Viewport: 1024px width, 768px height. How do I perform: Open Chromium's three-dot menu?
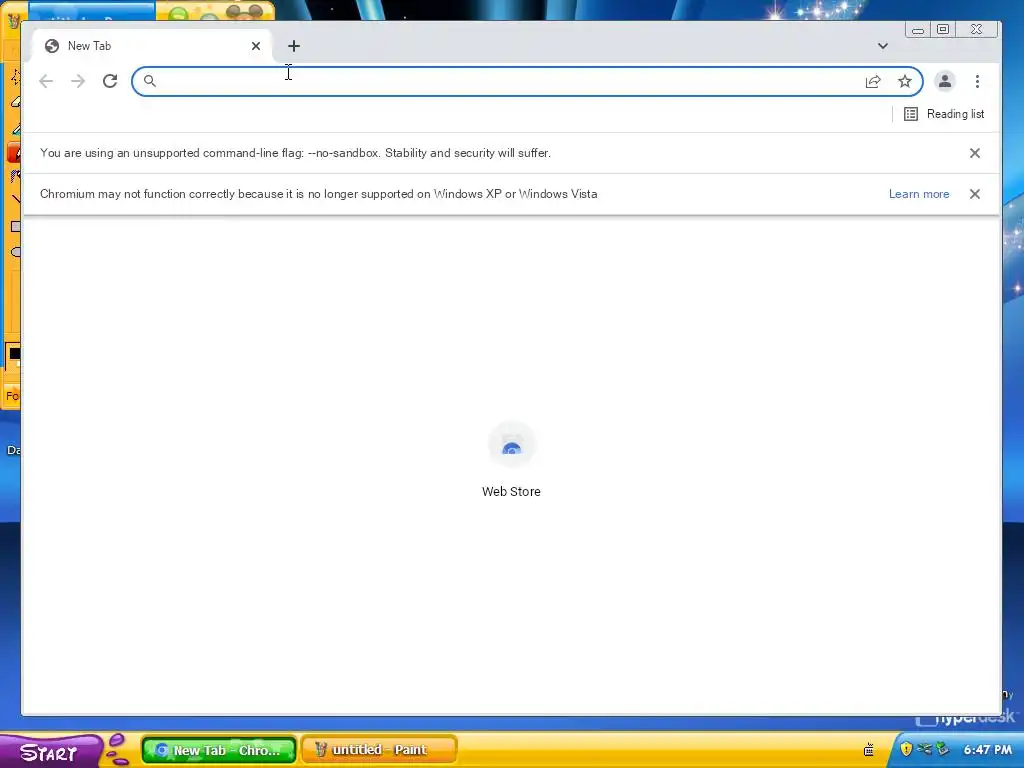[x=977, y=81]
